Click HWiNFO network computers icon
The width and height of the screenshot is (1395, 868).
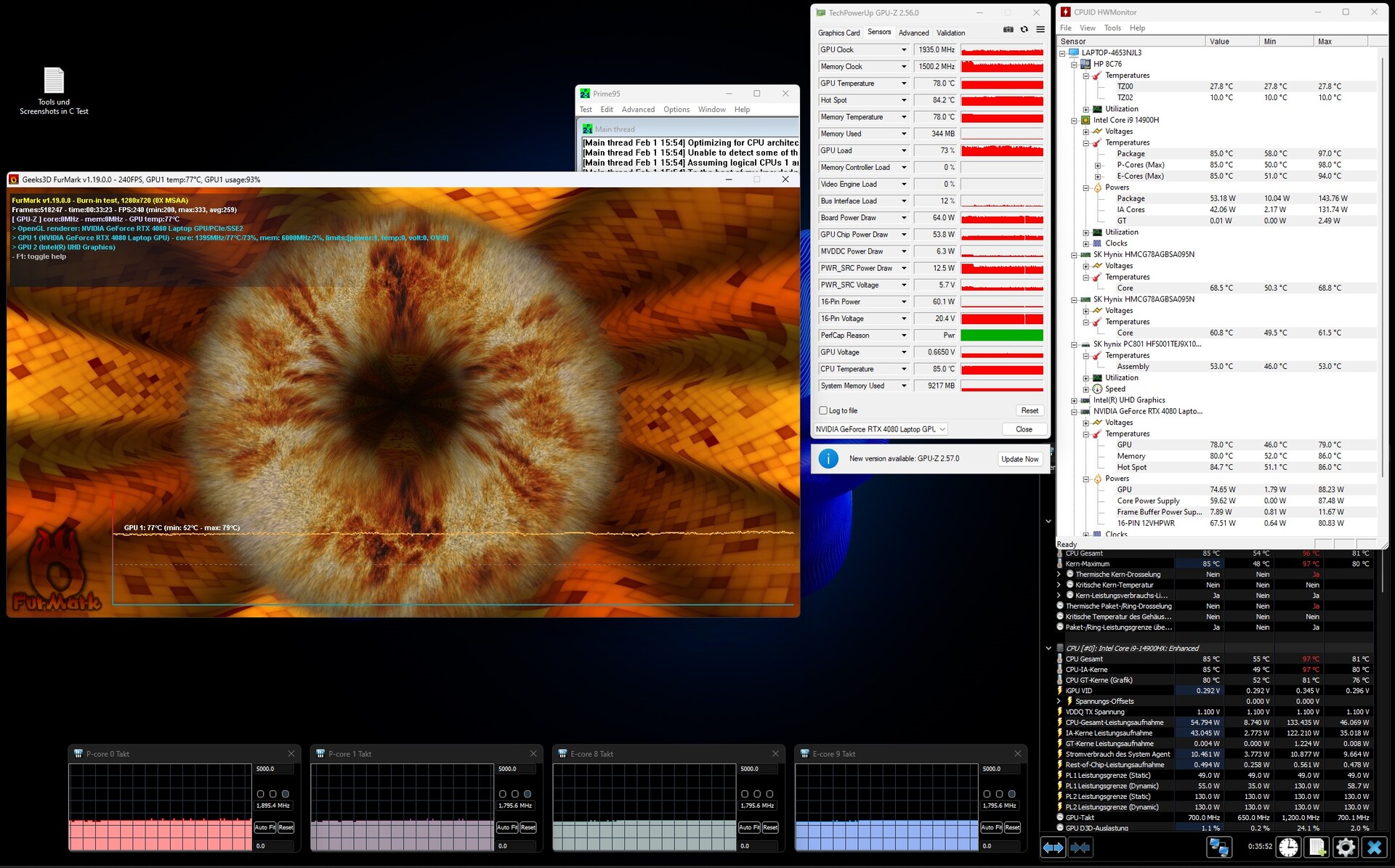(1218, 847)
